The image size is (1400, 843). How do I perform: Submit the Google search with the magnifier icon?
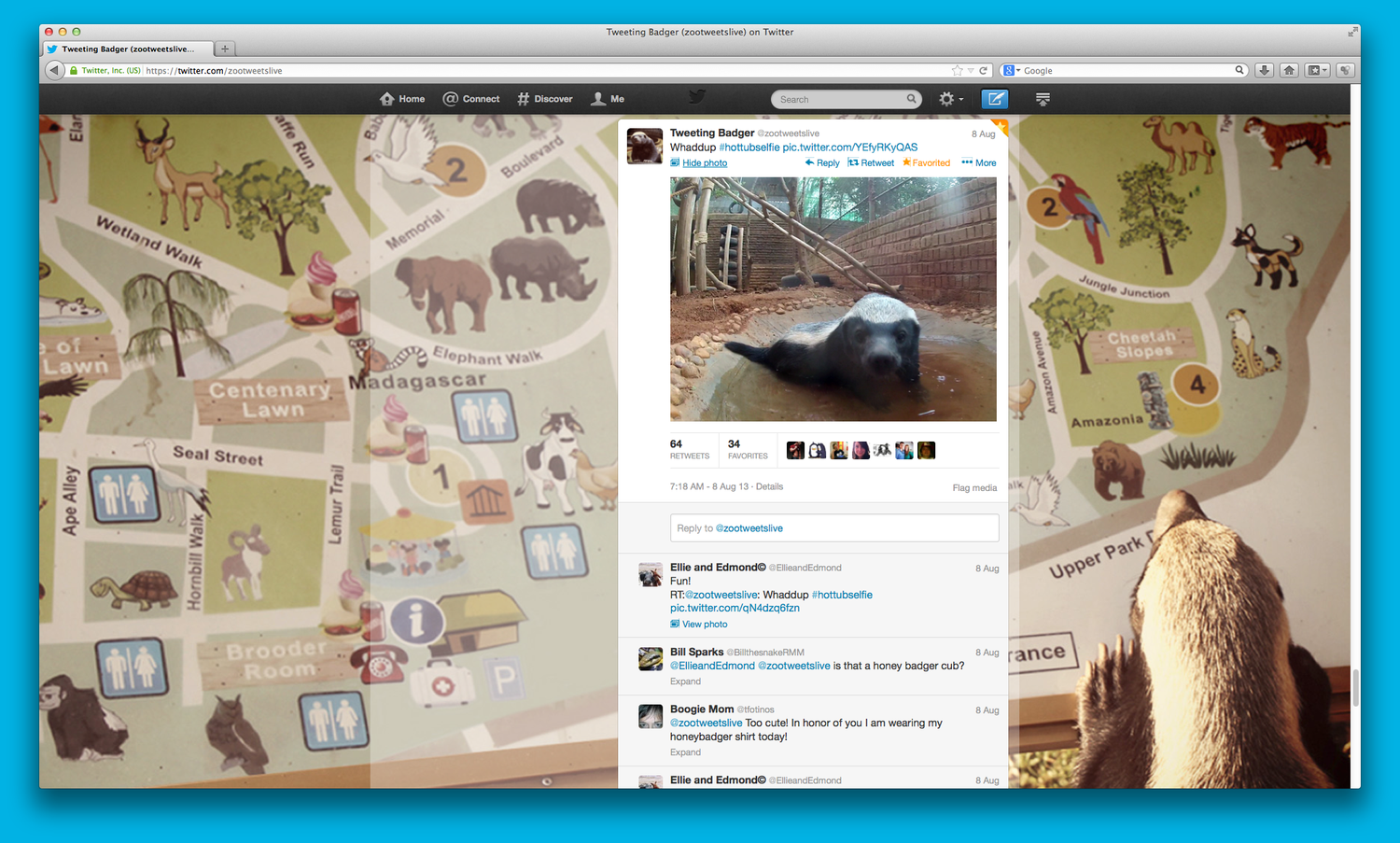1239,70
